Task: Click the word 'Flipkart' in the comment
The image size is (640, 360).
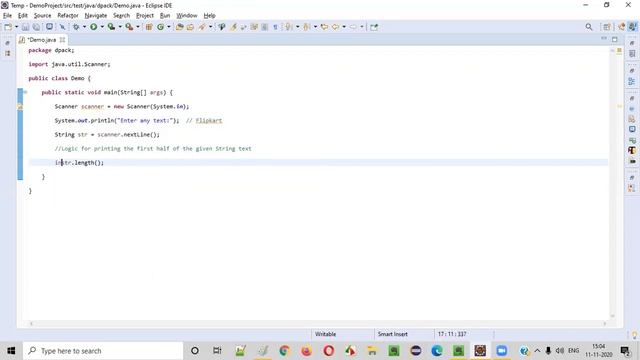Action: pyautogui.click(x=209, y=120)
